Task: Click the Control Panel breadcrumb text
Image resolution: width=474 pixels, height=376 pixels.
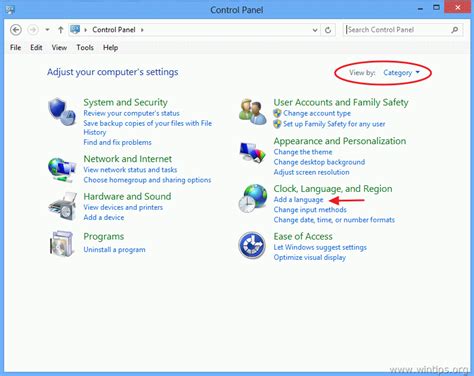Action: pos(114,30)
